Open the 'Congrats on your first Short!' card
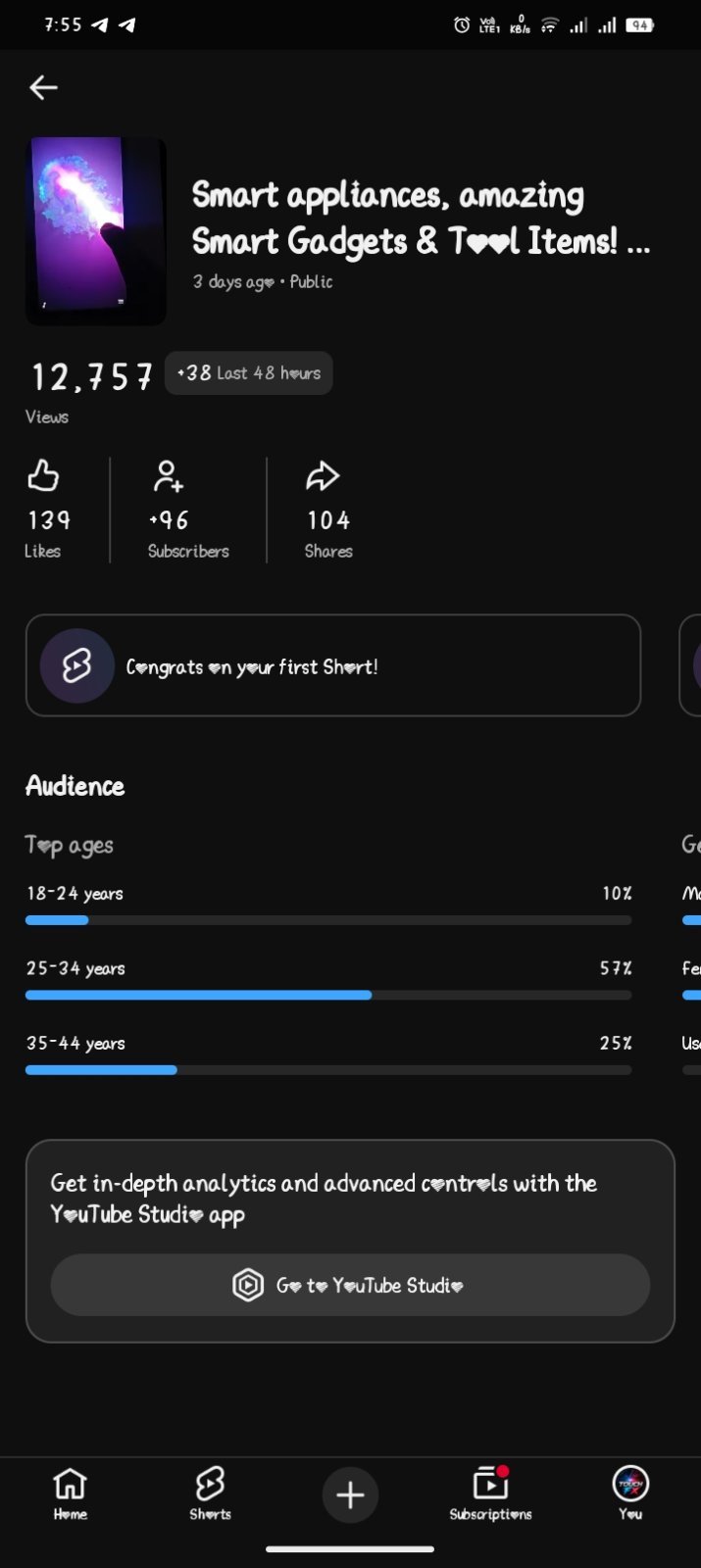The height and width of the screenshot is (1568, 701). coord(333,665)
